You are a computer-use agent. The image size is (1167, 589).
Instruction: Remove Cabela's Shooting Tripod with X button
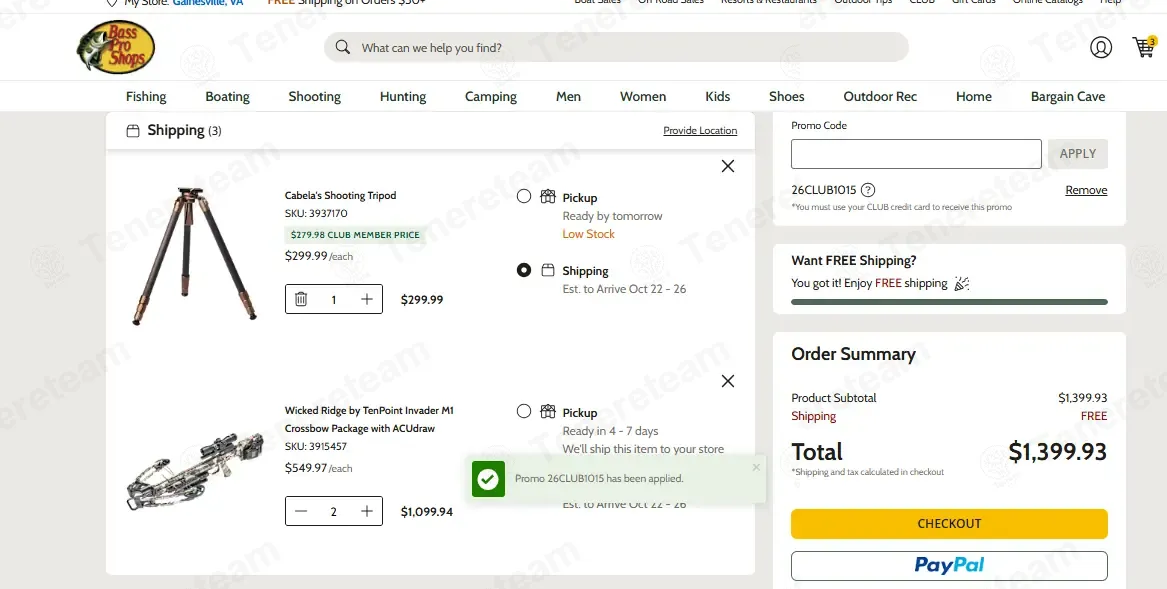728,166
